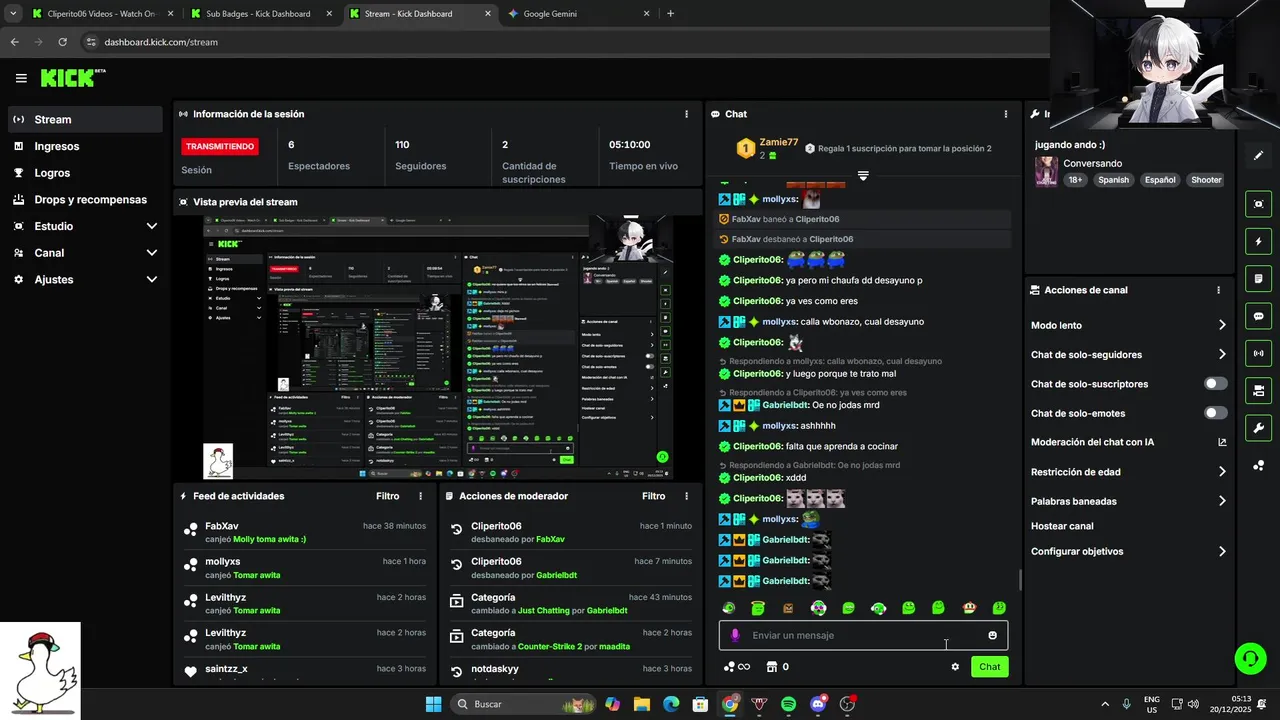Screen dimensions: 1280x720
Task: Click the stream preview thumbnail
Action: tap(438, 347)
